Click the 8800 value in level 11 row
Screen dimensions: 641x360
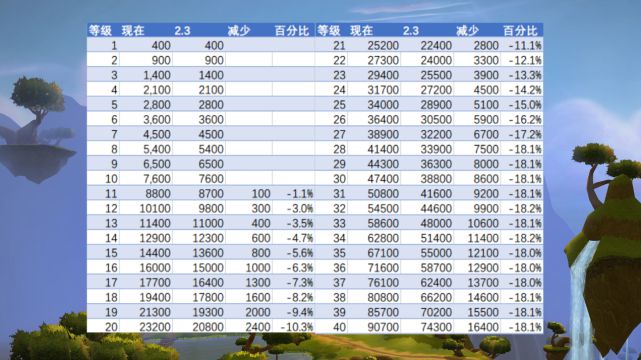pos(158,194)
